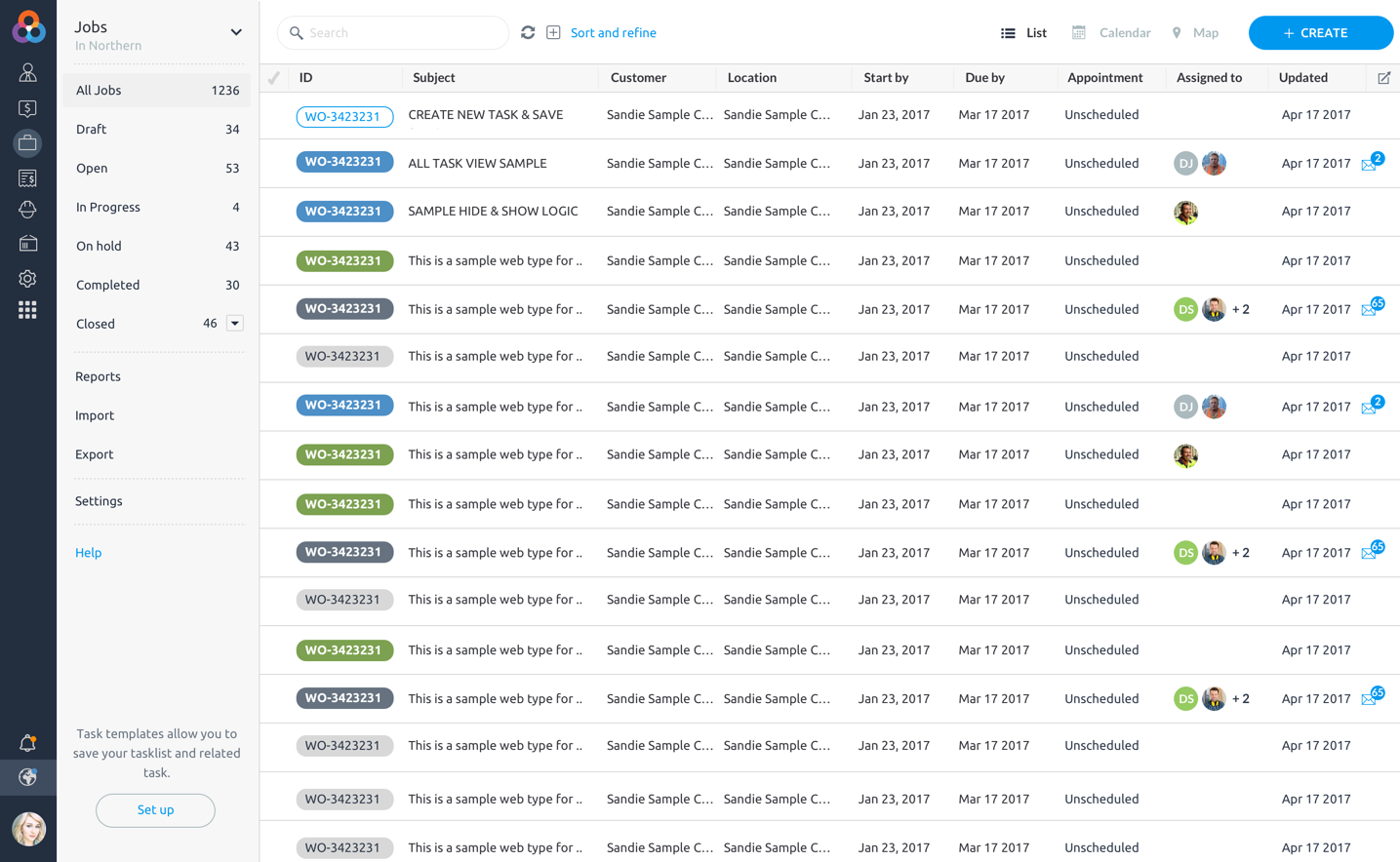Click the notifications bell icon
Image resolution: width=1400 pixels, height=862 pixels.
click(27, 743)
